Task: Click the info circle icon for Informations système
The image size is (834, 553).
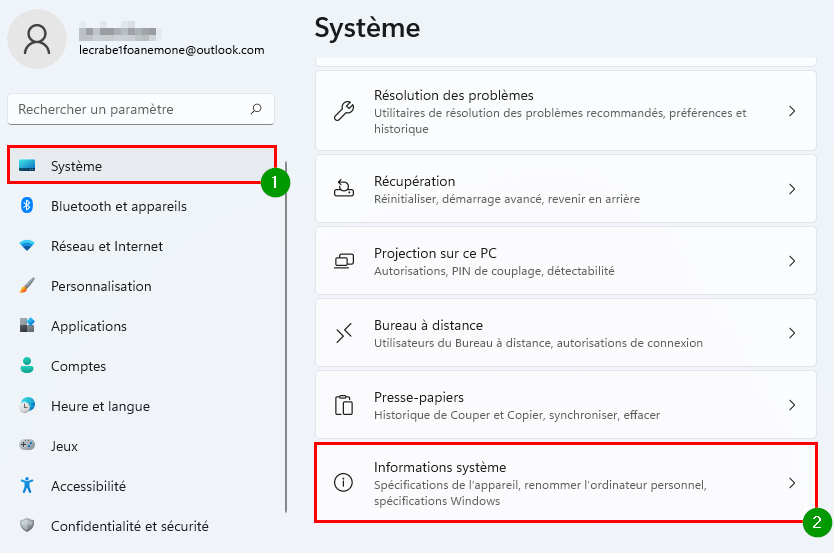Action: (x=343, y=482)
